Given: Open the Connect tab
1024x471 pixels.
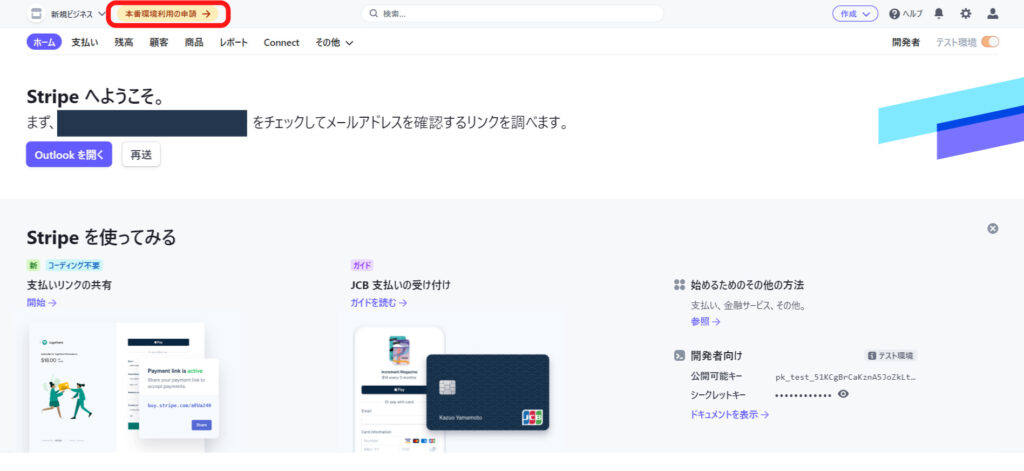Looking at the screenshot, I should click(x=281, y=42).
